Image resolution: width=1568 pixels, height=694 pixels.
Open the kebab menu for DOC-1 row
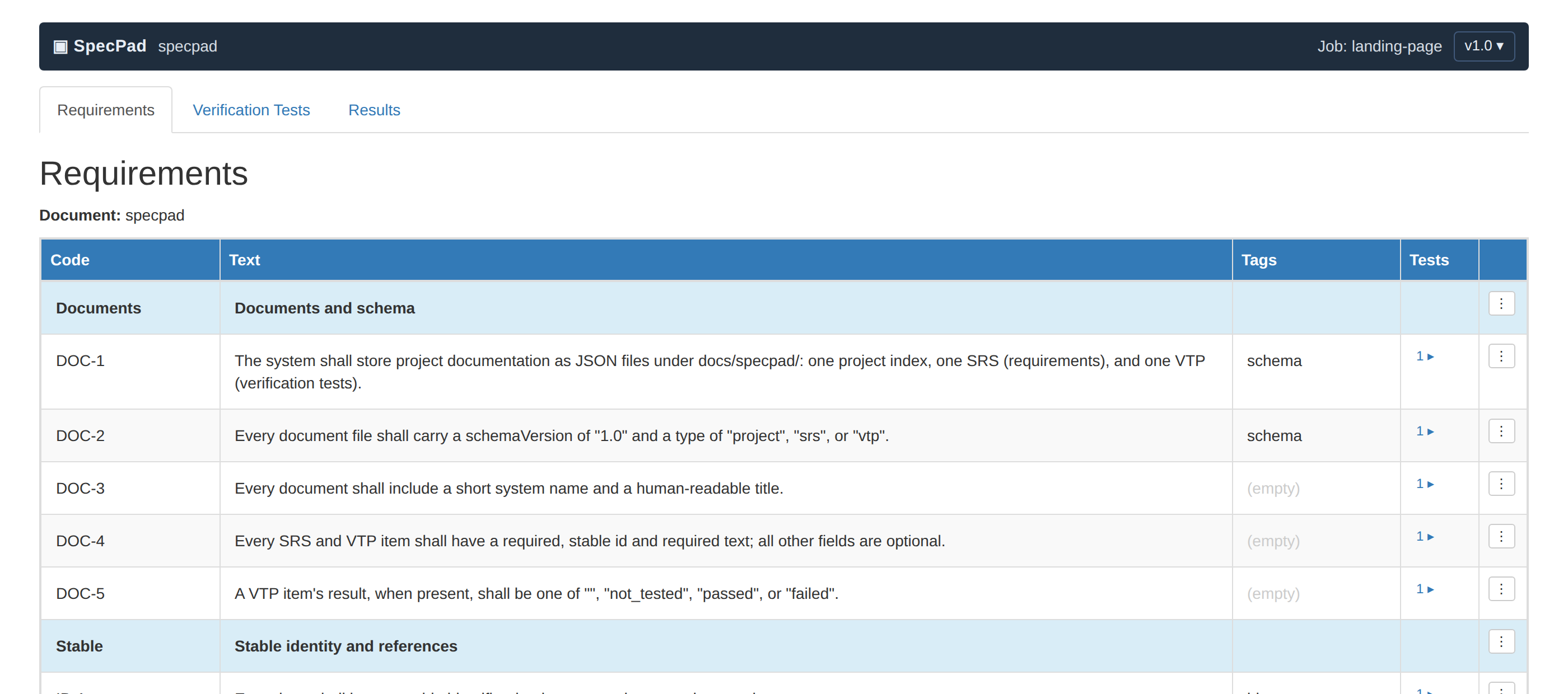click(1502, 357)
